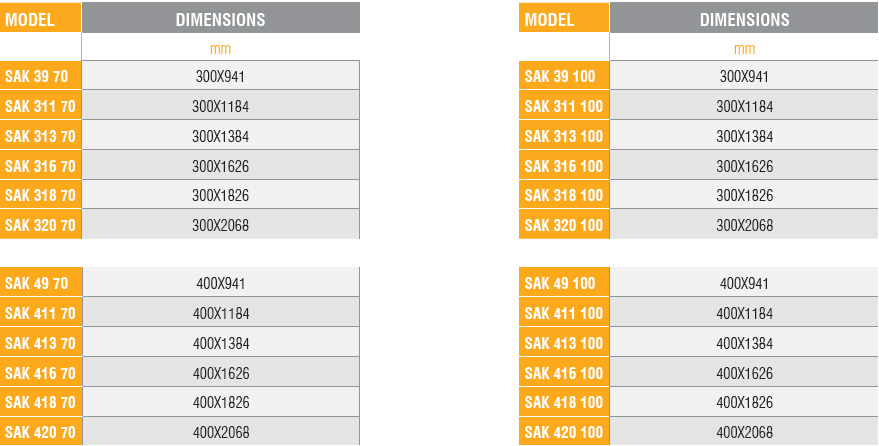Select the 300X1384 dimension for SAK 313 70
The width and height of the screenshot is (879, 446).
click(221, 136)
